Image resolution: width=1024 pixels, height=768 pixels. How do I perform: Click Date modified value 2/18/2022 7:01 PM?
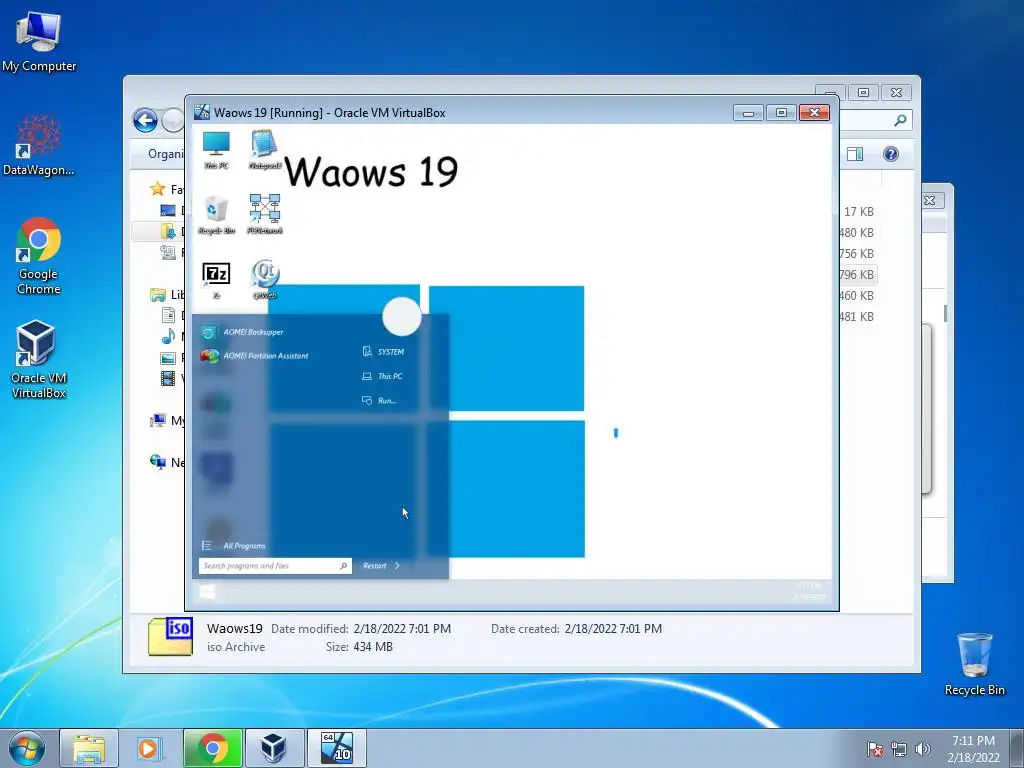402,629
